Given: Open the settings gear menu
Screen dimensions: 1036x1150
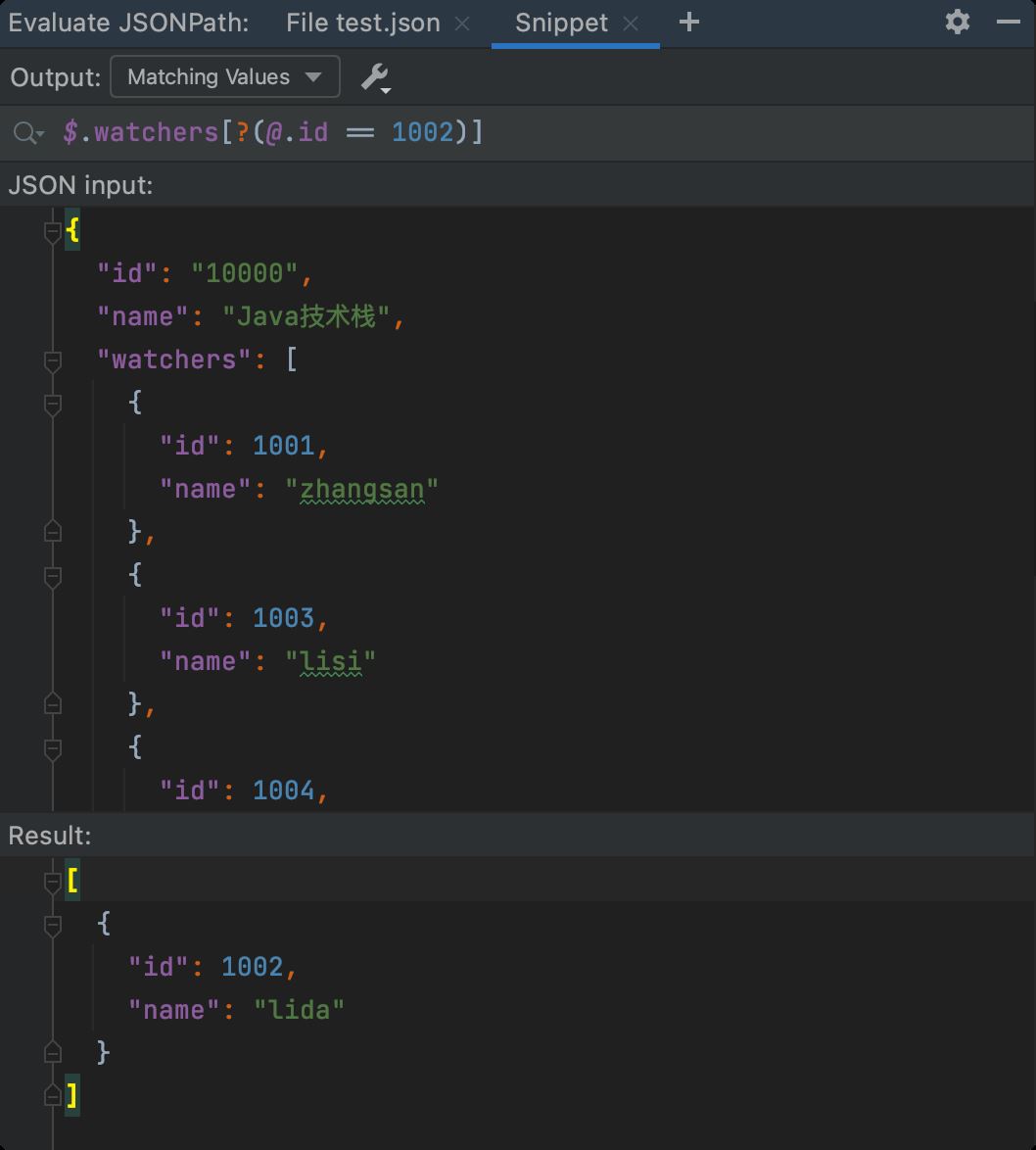Looking at the screenshot, I should click(x=957, y=22).
